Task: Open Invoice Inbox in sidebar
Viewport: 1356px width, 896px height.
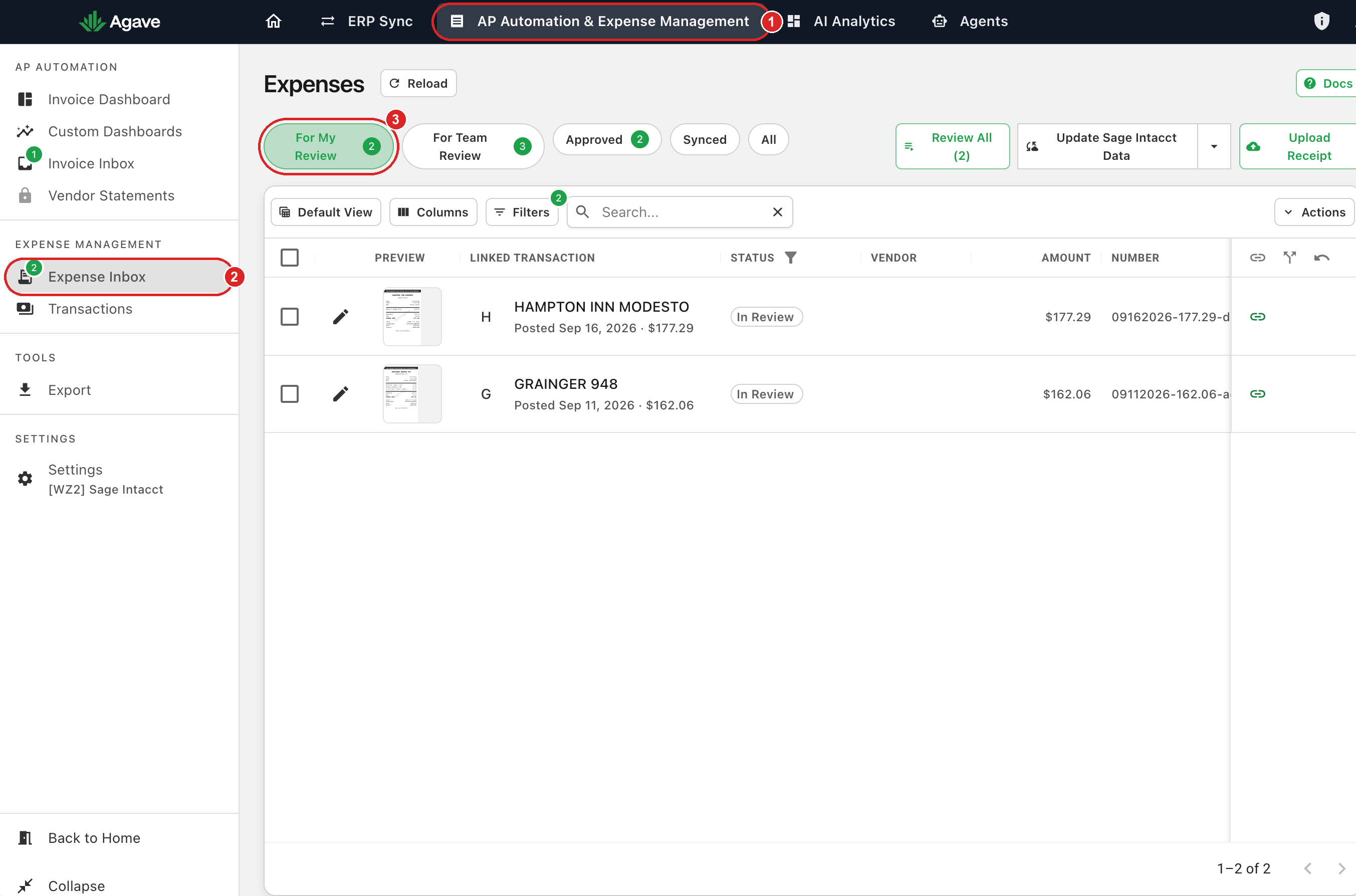Action: (x=119, y=163)
